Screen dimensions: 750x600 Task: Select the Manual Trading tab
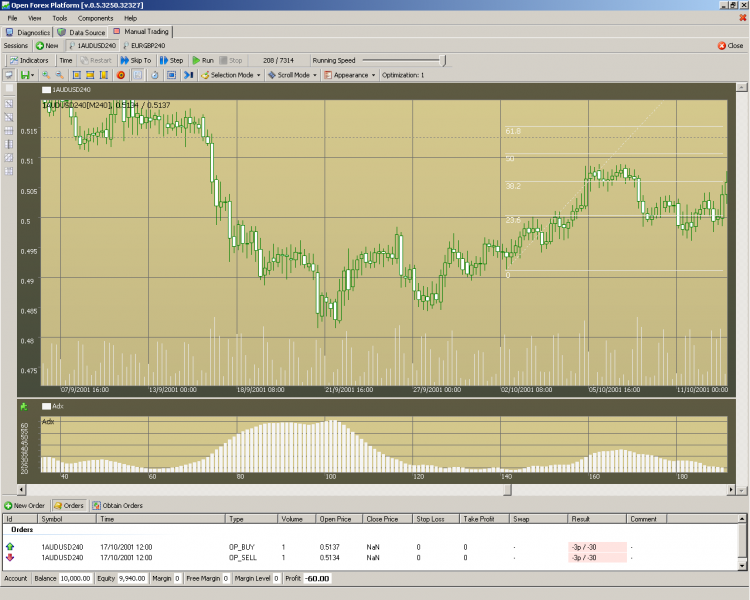tap(141, 32)
